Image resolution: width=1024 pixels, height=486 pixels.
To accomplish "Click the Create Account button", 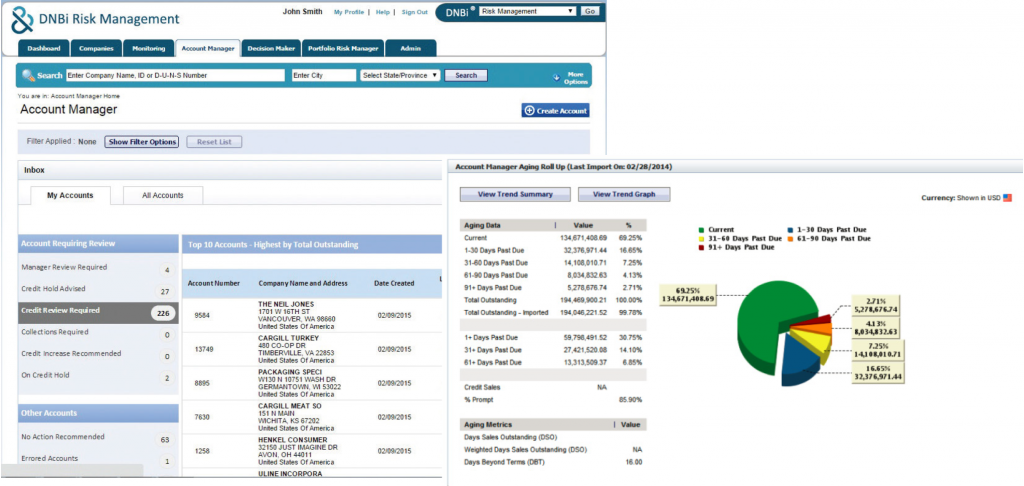I will [x=555, y=111].
